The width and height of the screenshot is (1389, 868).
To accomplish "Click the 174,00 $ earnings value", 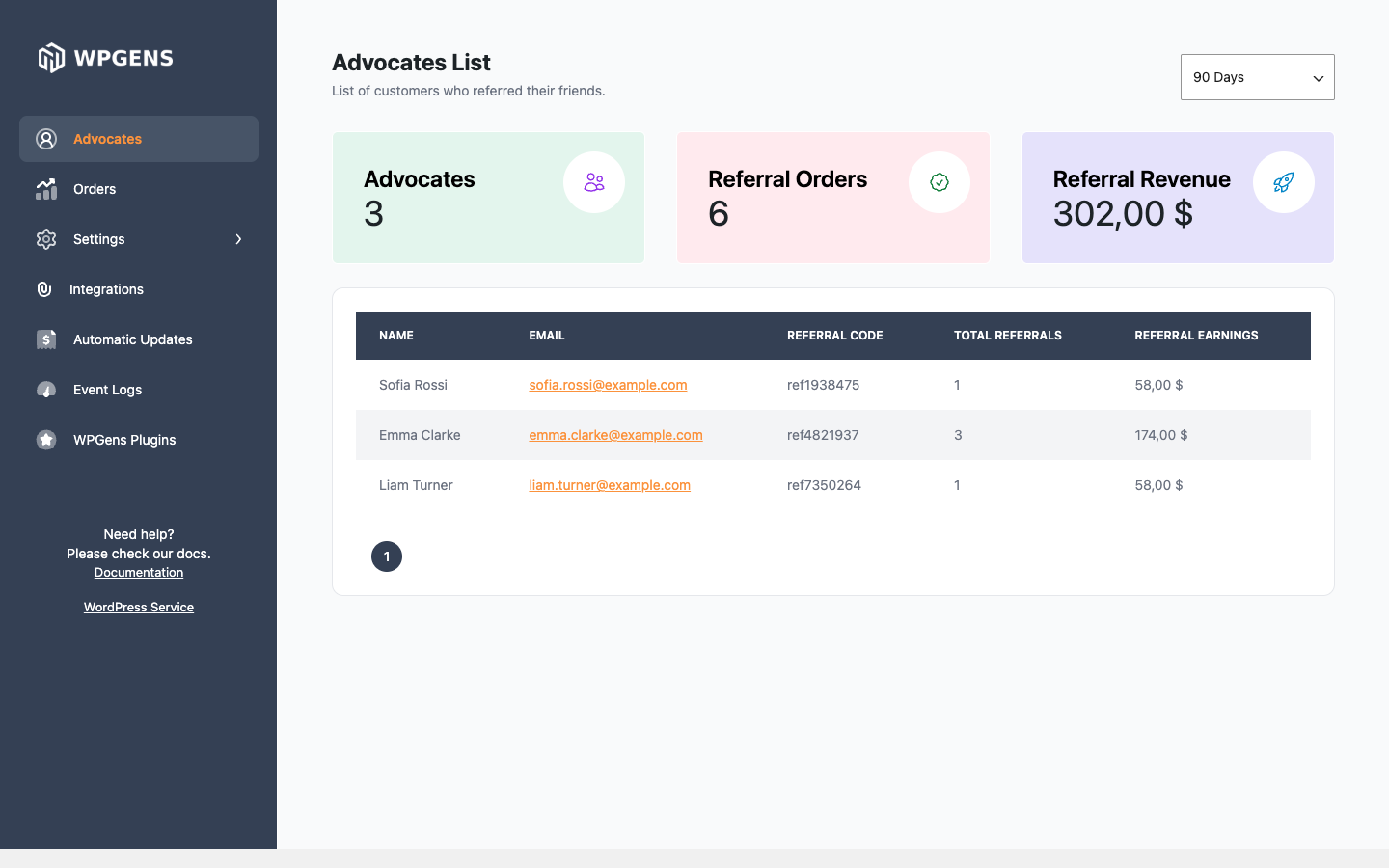I will point(1161,435).
